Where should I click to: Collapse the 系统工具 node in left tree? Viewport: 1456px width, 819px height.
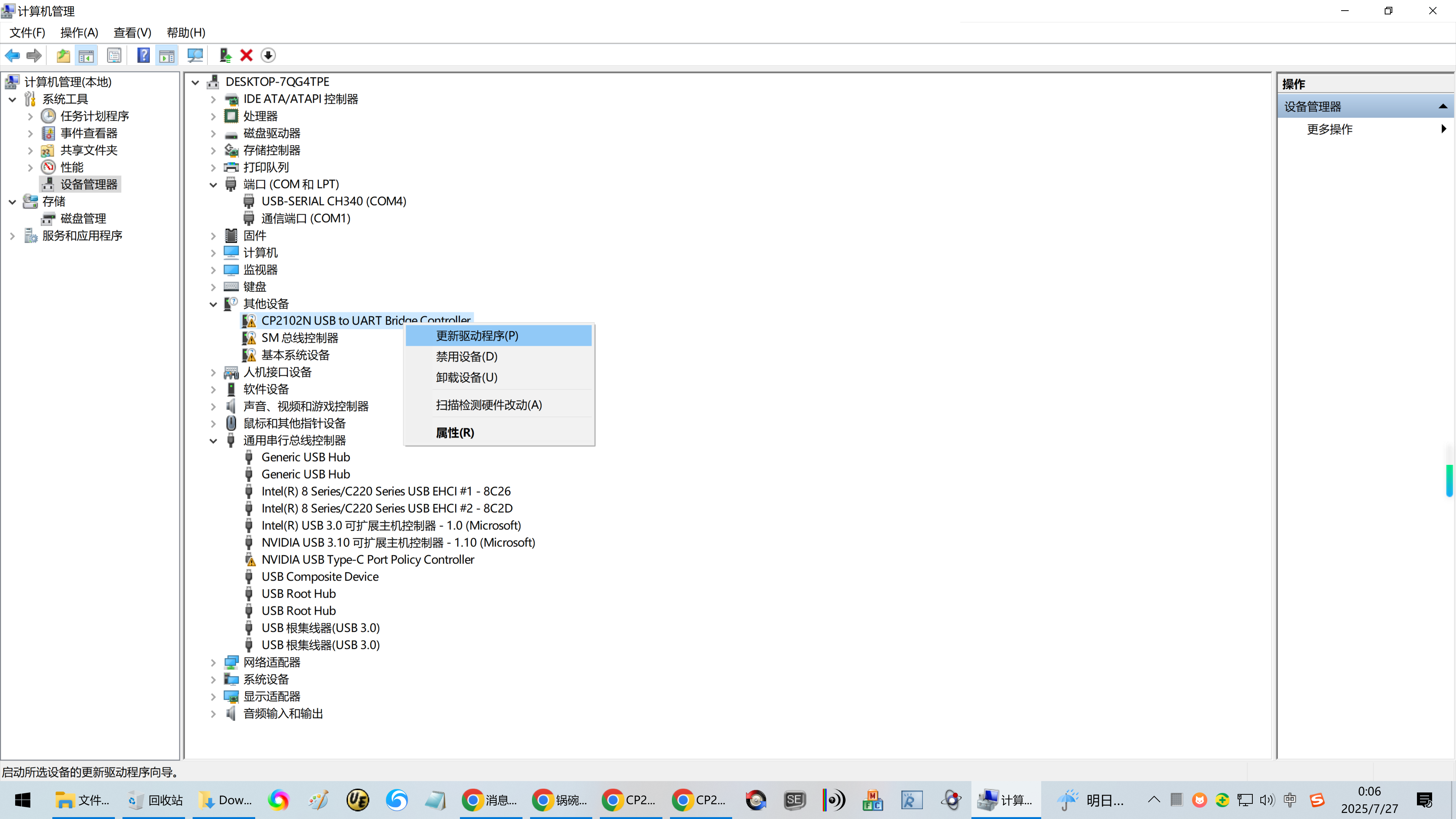click(x=13, y=99)
